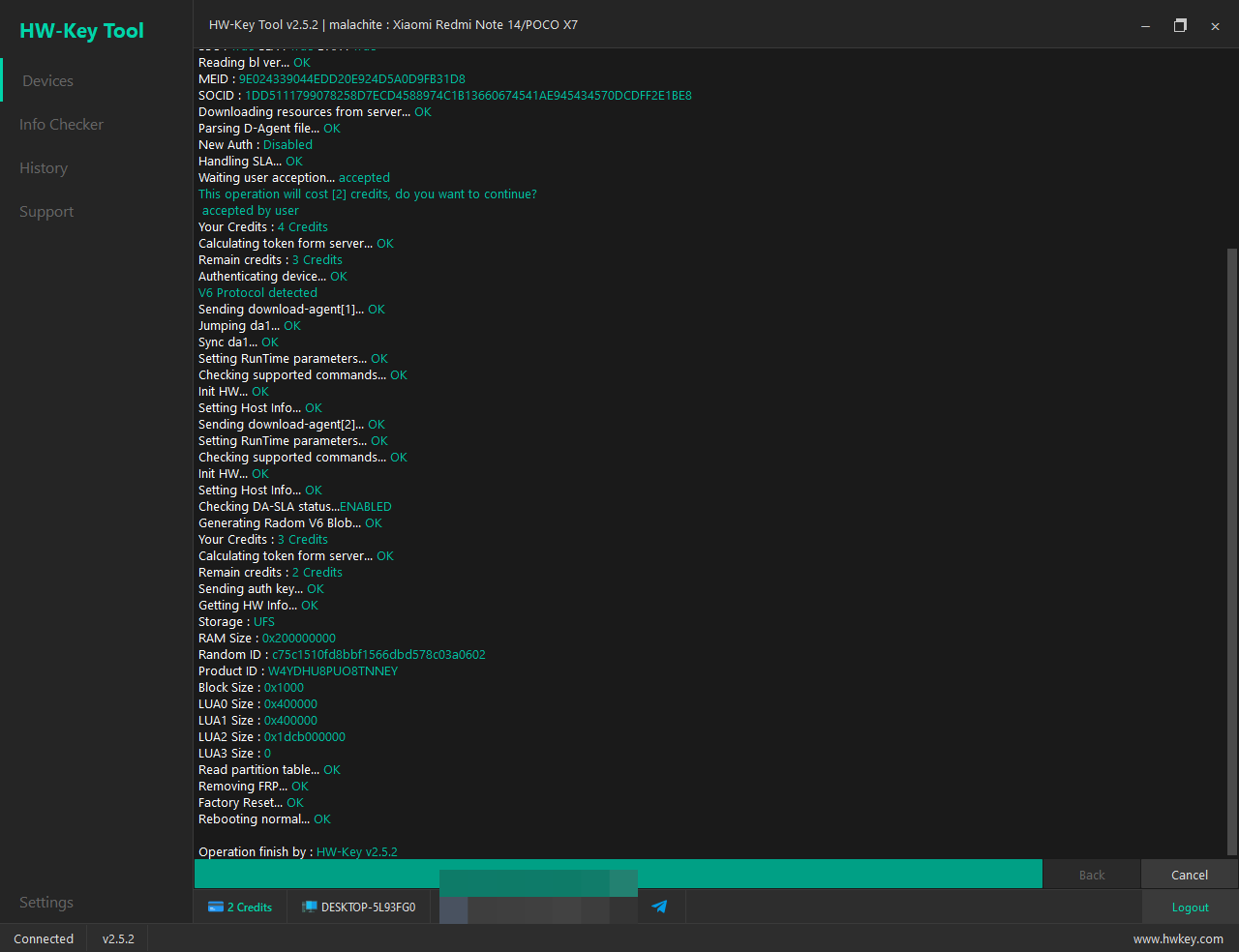Viewport: 1239px width, 952px height.
Task: Click 'Generating Radom V6 Blob... OK' line
Action: point(290,523)
